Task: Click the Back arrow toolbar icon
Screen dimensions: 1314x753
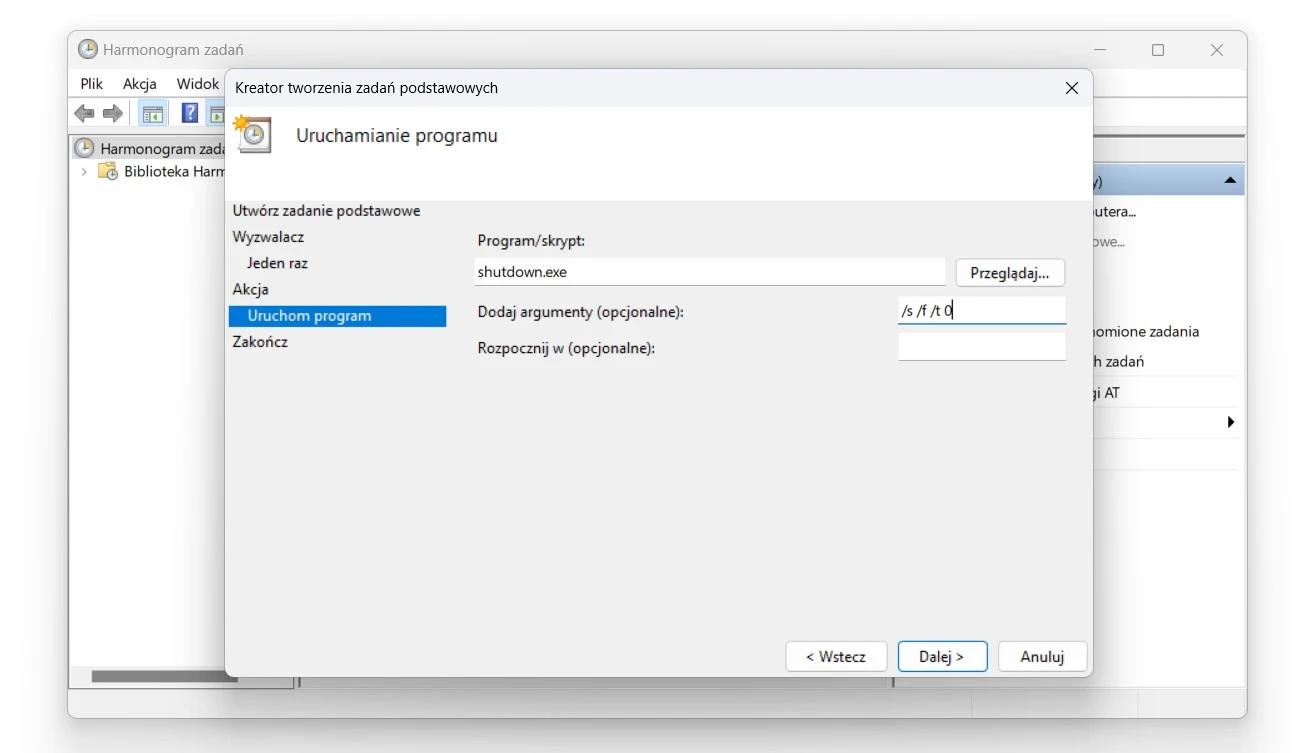Action: coord(84,114)
